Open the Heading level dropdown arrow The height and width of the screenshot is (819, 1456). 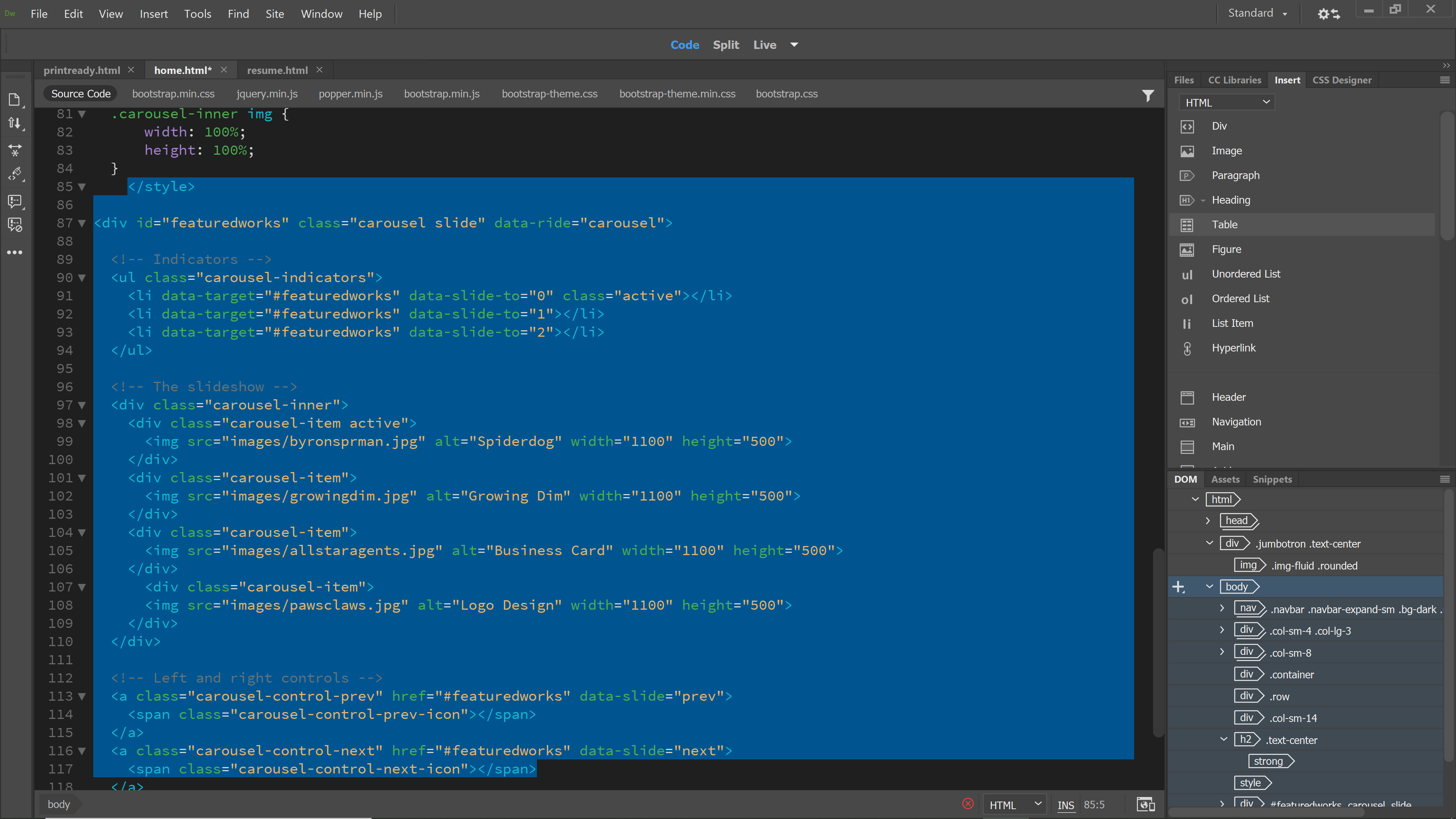point(1203,201)
